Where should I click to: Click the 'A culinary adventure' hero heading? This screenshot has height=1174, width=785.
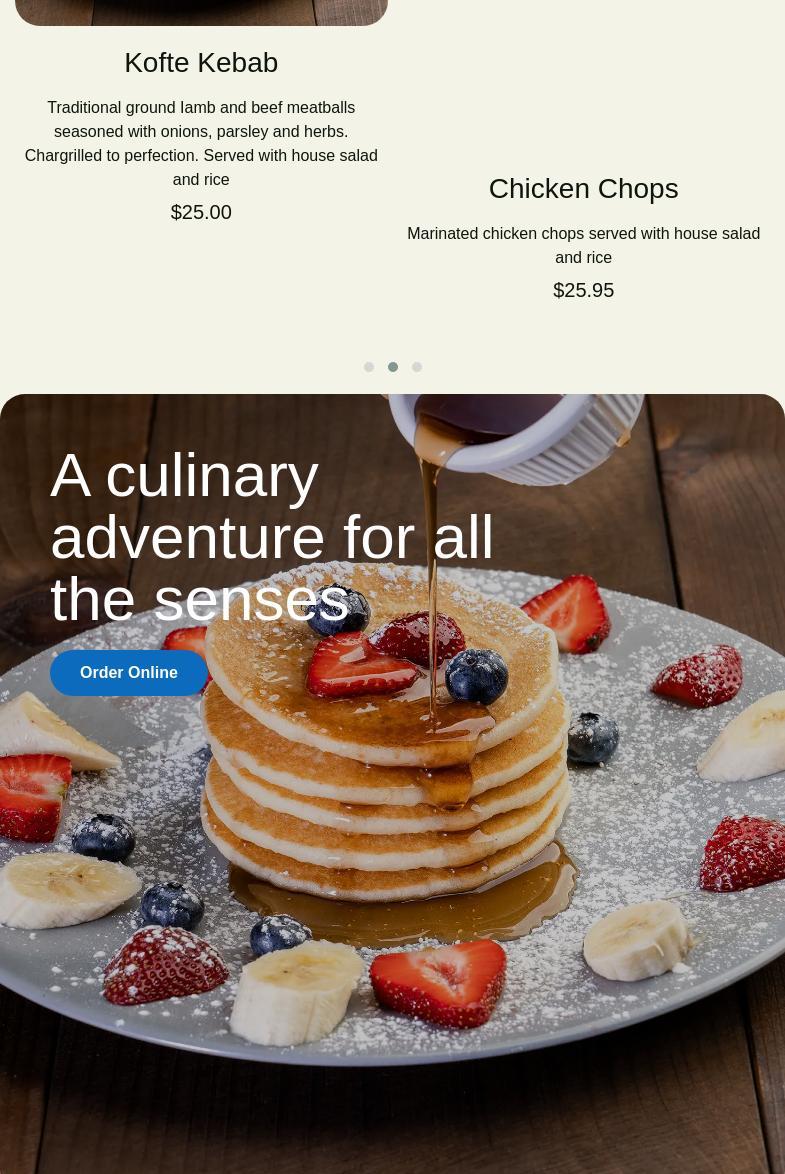point(271,537)
